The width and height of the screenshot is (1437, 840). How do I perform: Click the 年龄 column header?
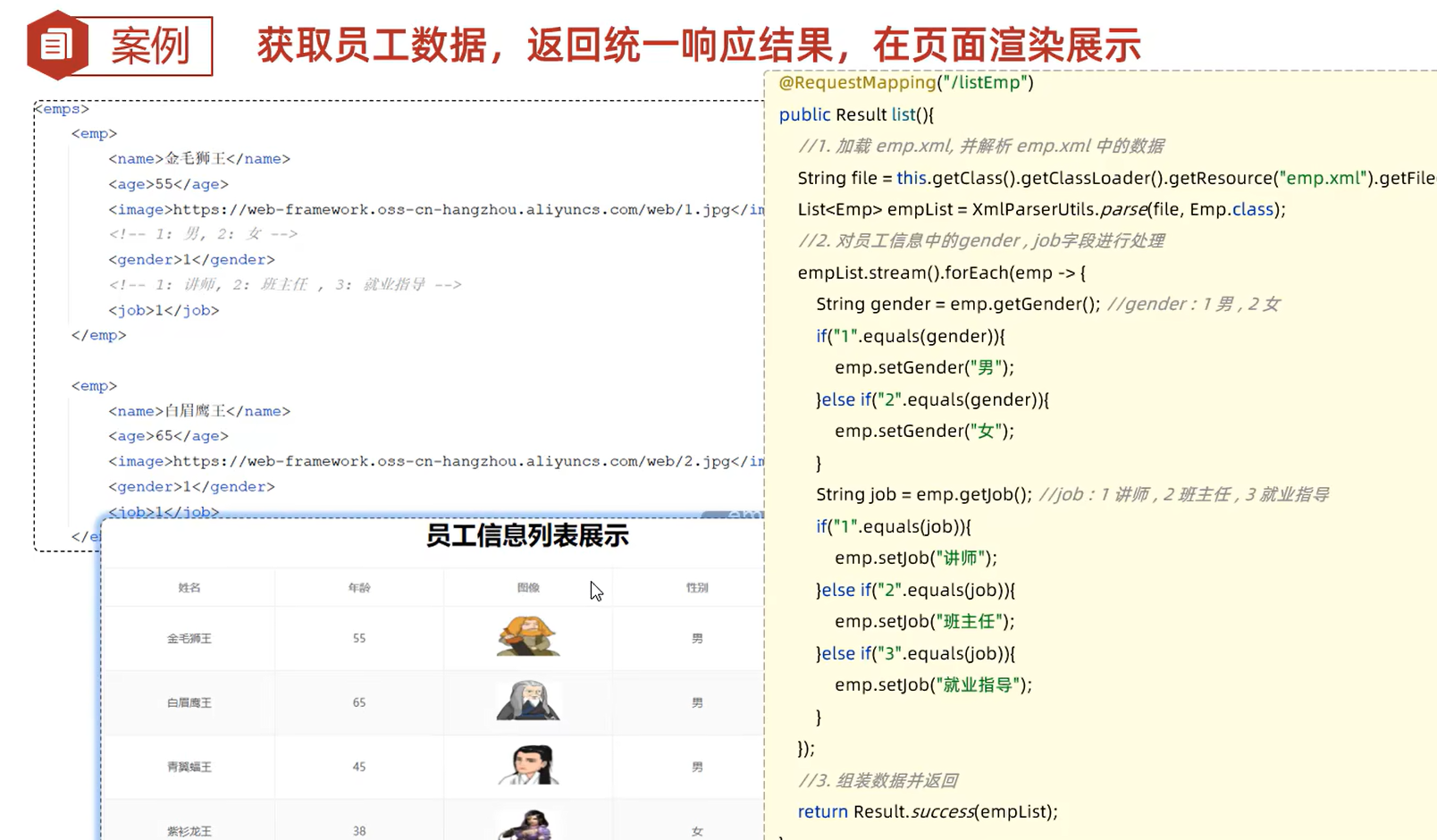(358, 587)
